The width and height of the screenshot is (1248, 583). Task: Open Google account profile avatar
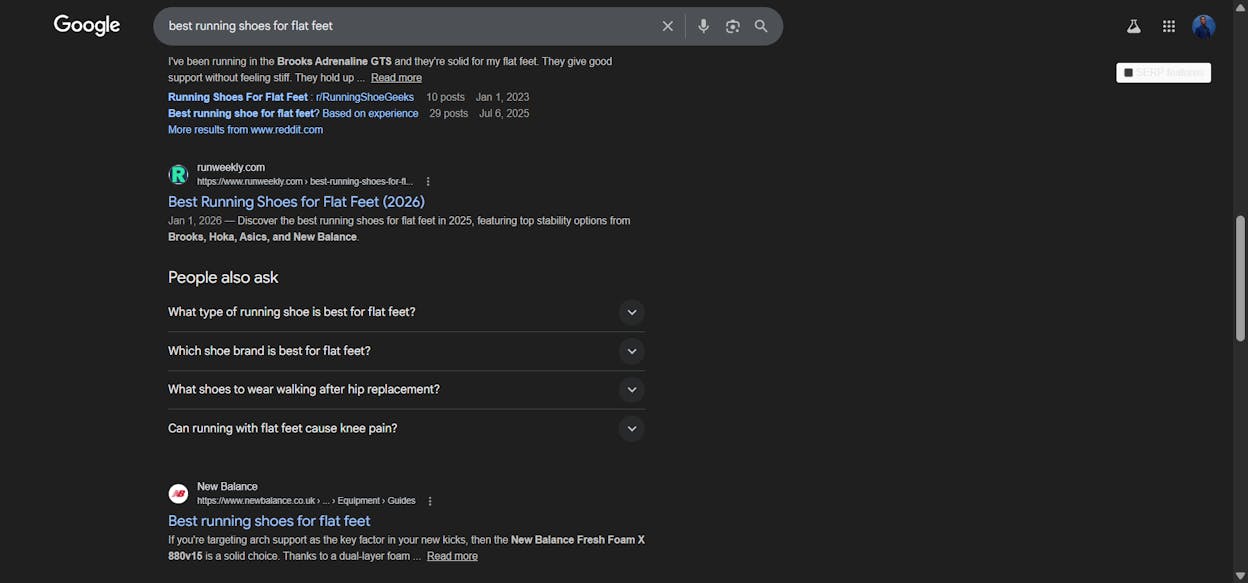click(1204, 26)
